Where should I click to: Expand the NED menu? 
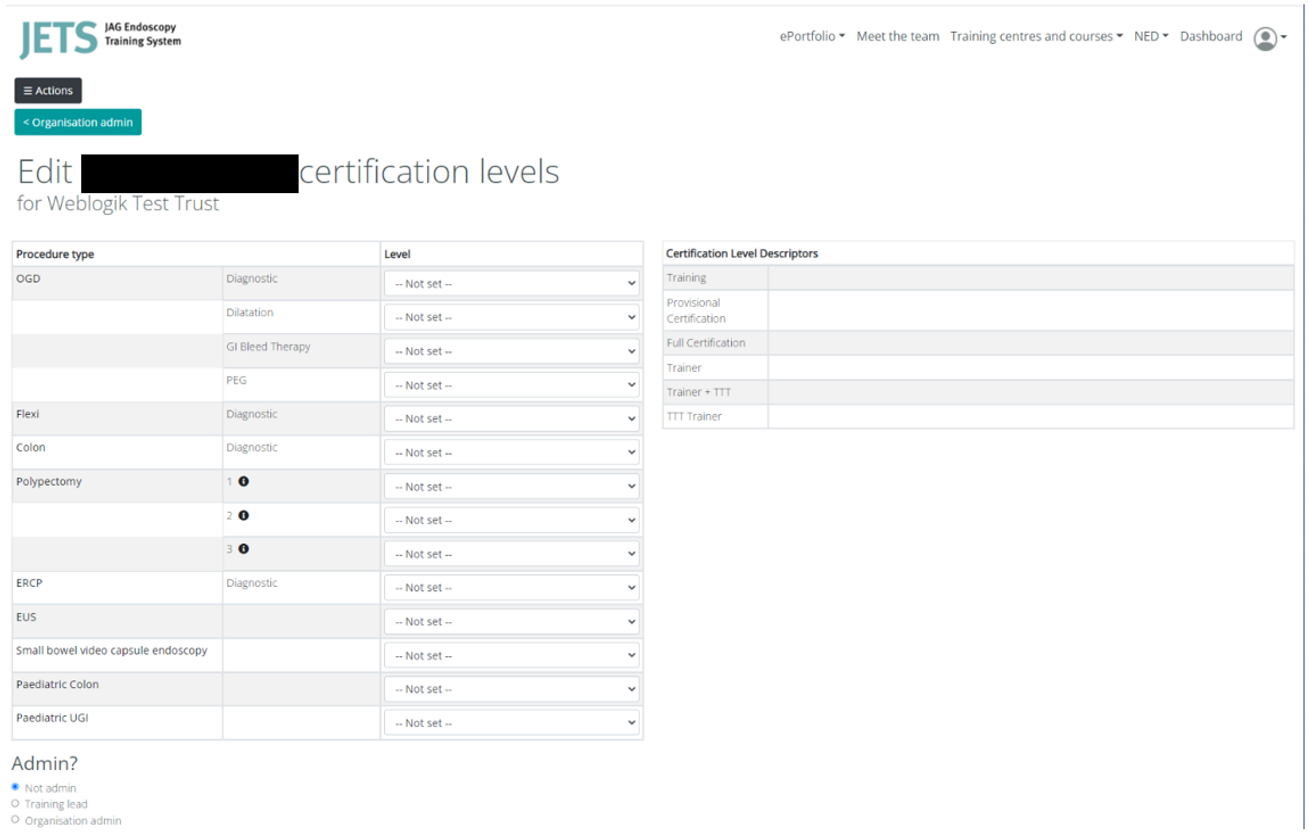click(1150, 37)
